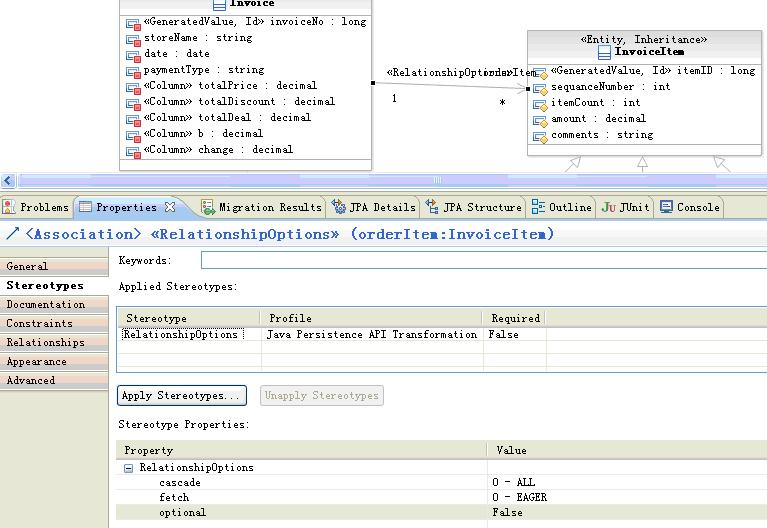Select the sequanceNumber : int attribute text

(610, 87)
